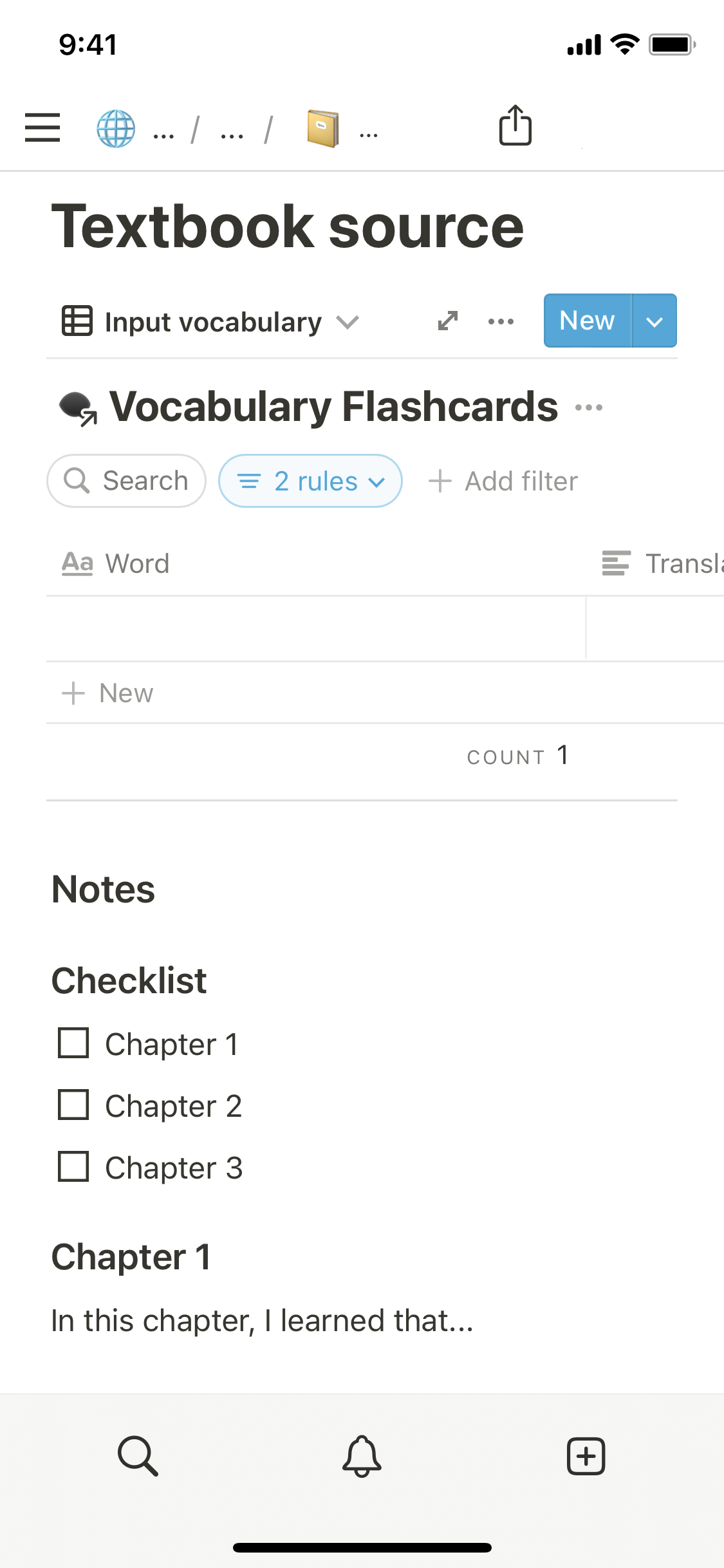Tick the Chapter 2 checkbox

(73, 1105)
